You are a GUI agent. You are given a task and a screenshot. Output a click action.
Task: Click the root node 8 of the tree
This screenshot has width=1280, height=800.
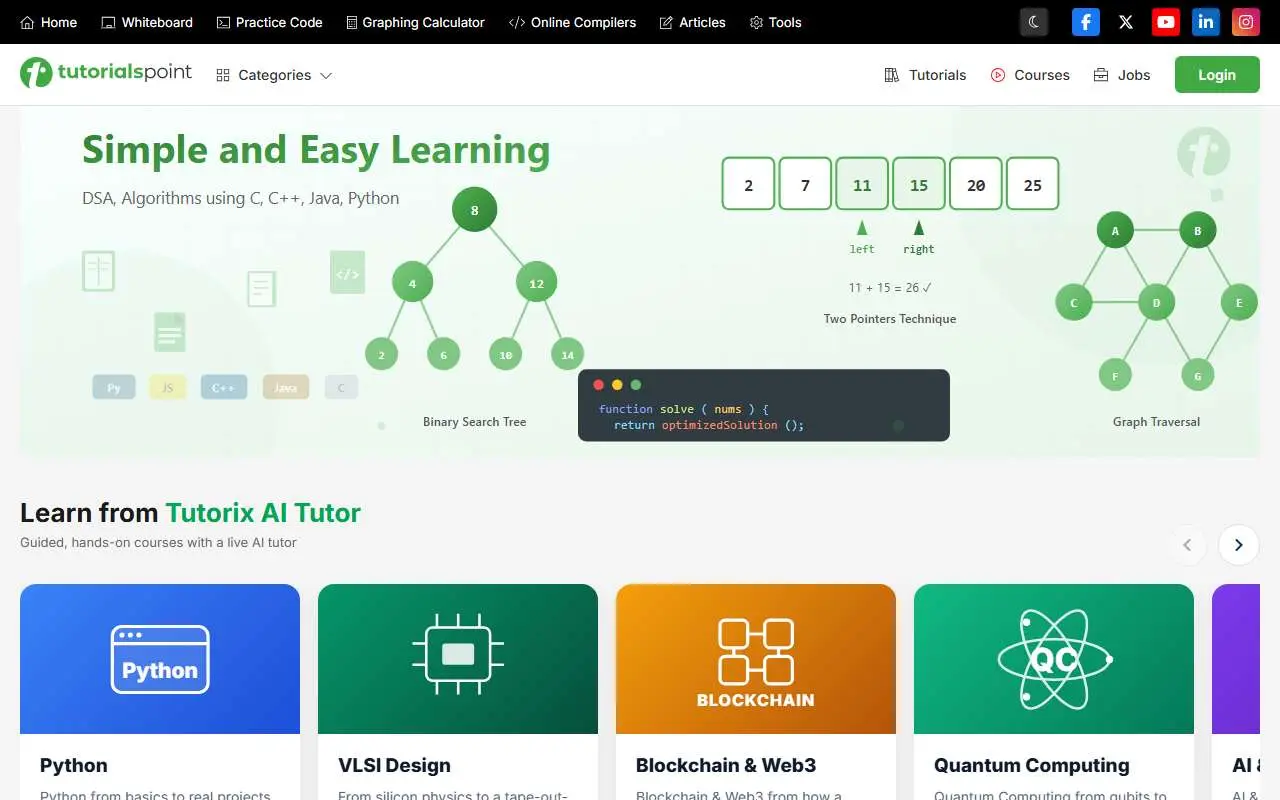[475, 210]
